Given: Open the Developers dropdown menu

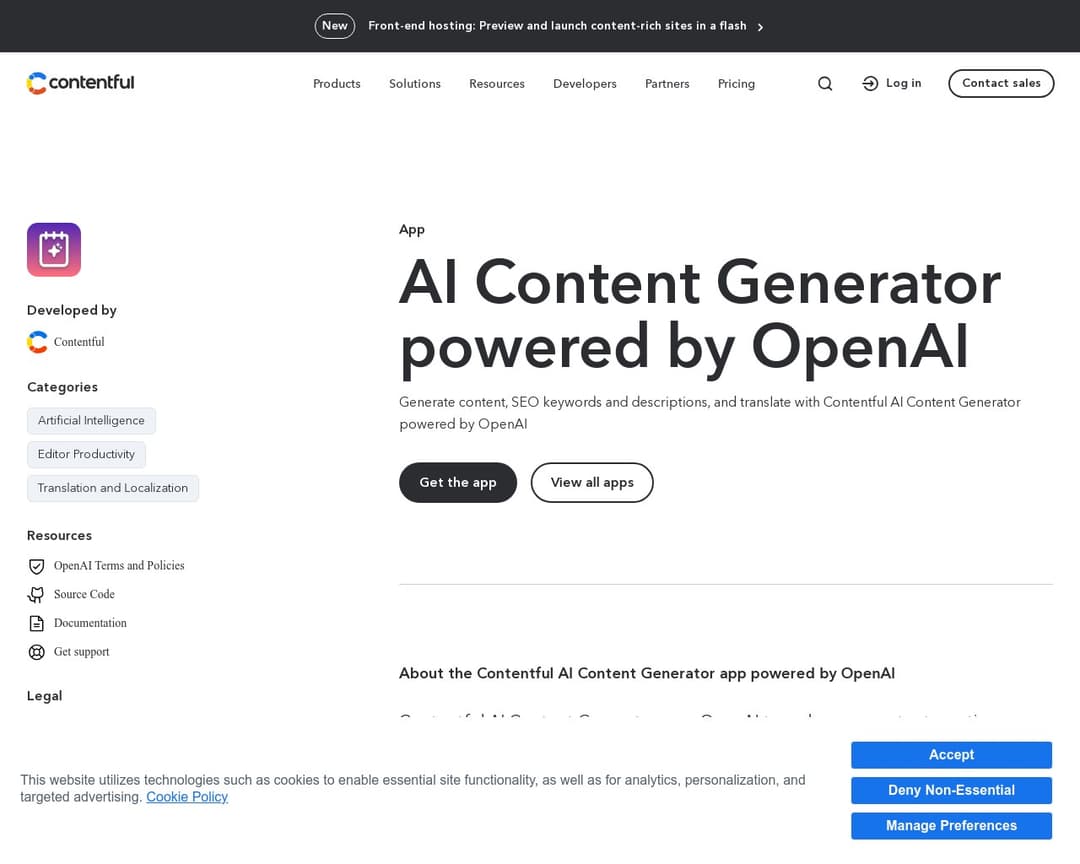Looking at the screenshot, I should point(584,84).
